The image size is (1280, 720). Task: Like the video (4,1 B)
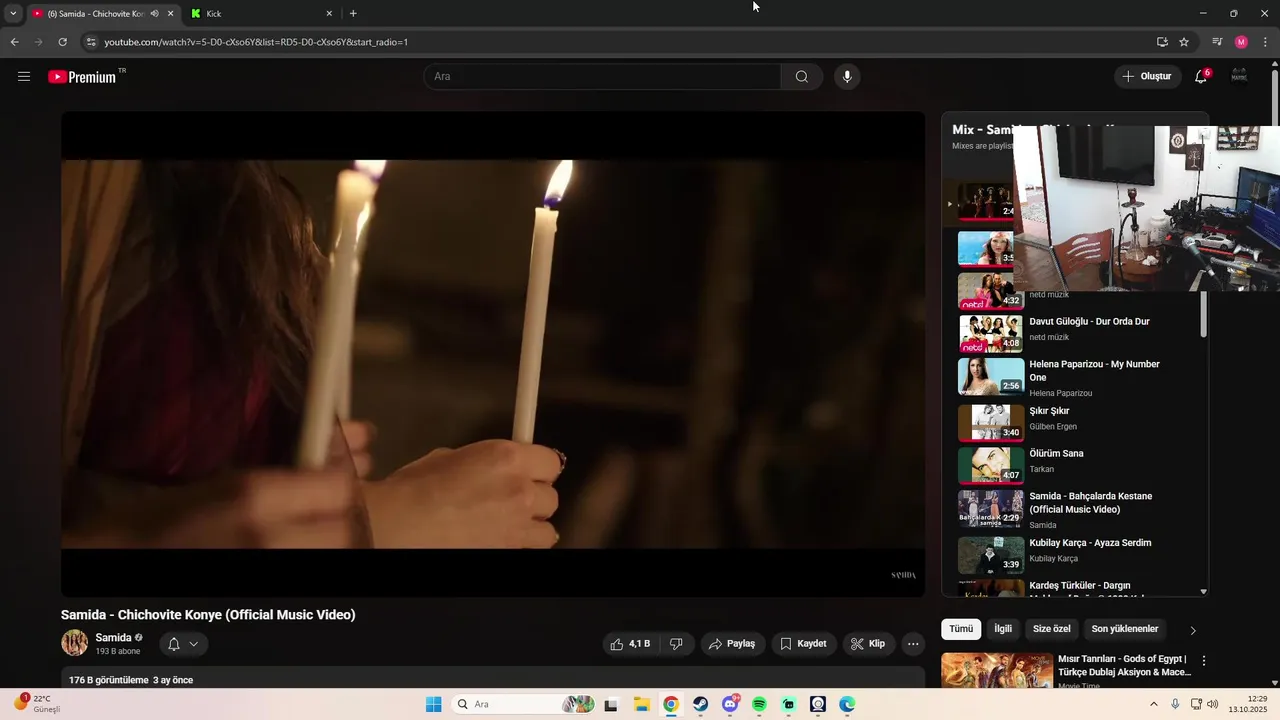tap(630, 644)
